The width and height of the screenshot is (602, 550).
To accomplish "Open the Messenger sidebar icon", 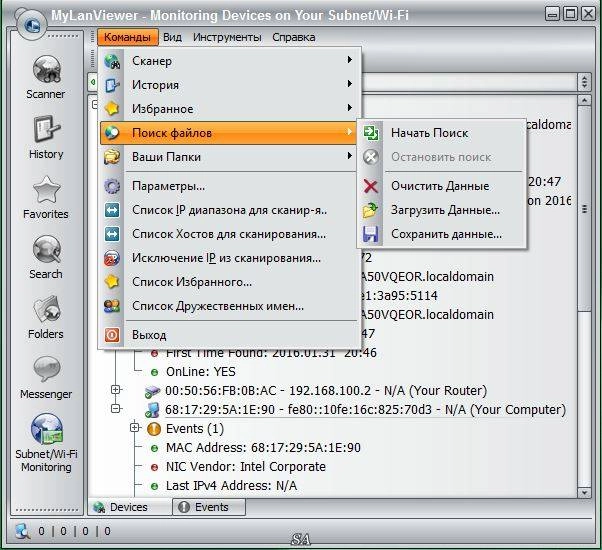I will pyautogui.click(x=46, y=369).
